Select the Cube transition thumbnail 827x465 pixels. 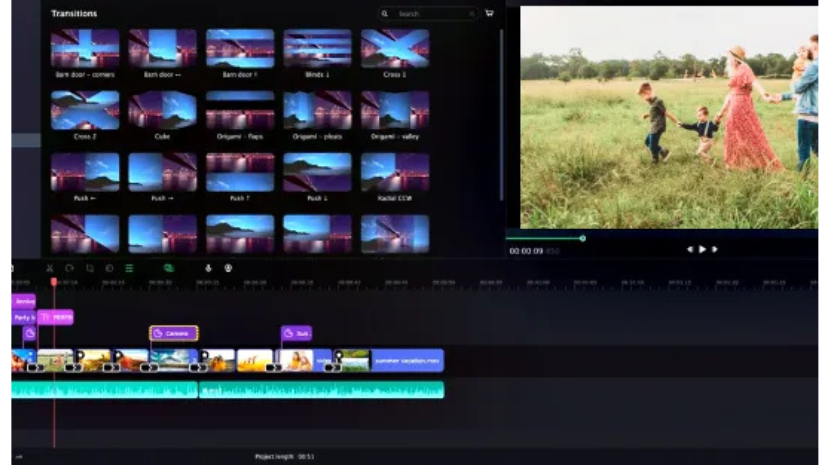[x=162, y=110]
